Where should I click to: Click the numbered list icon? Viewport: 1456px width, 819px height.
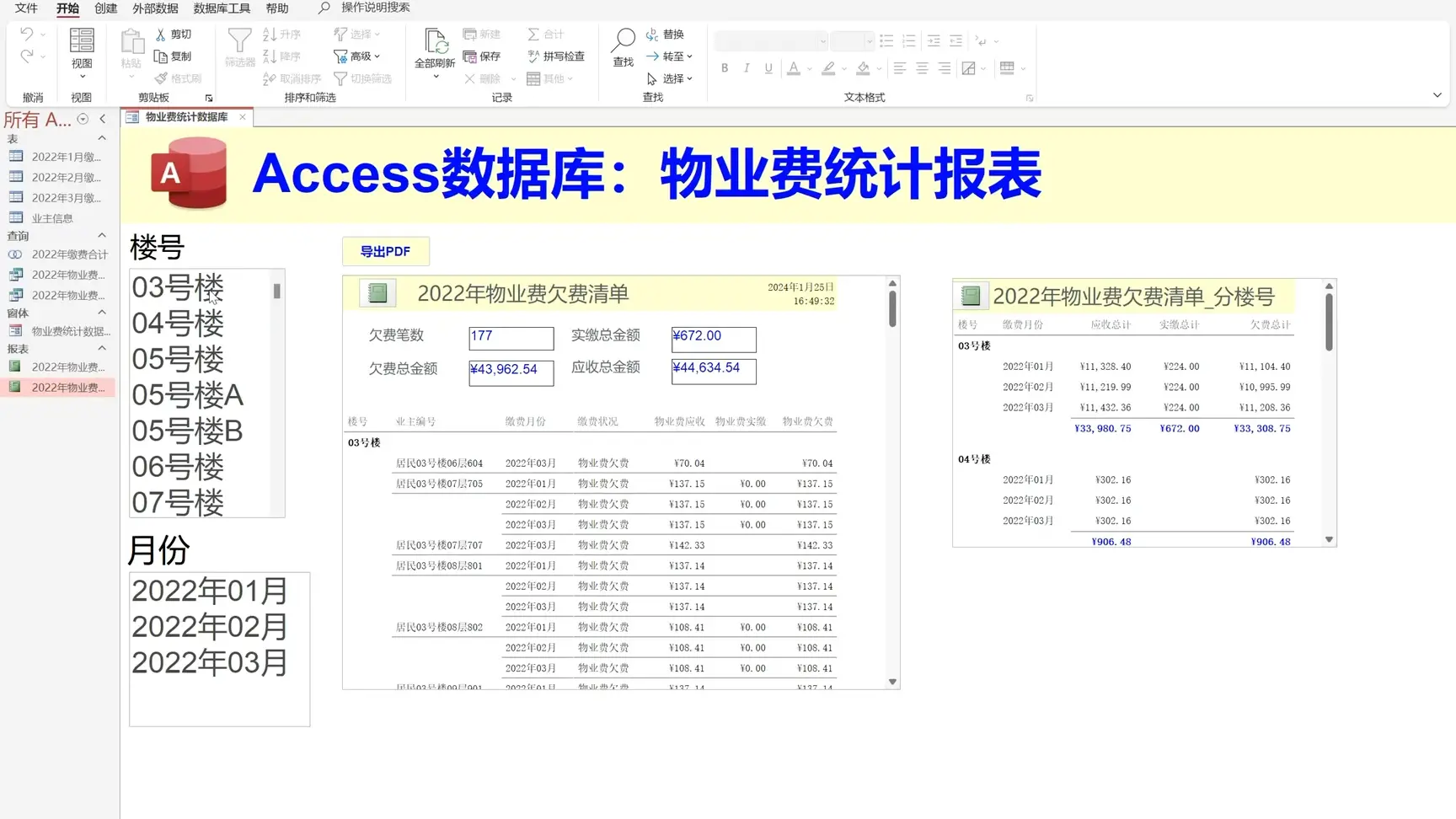click(x=908, y=40)
